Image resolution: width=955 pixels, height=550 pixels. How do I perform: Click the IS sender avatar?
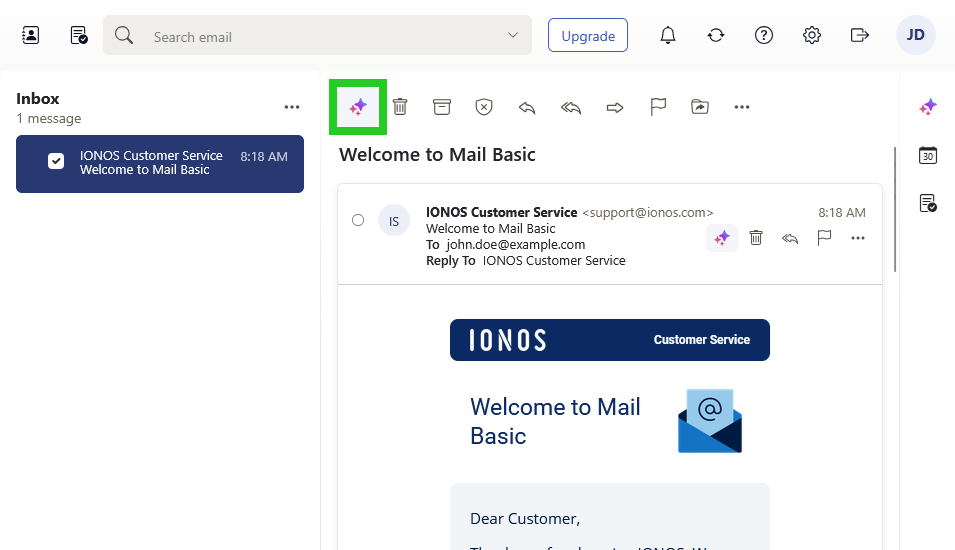[x=394, y=220]
